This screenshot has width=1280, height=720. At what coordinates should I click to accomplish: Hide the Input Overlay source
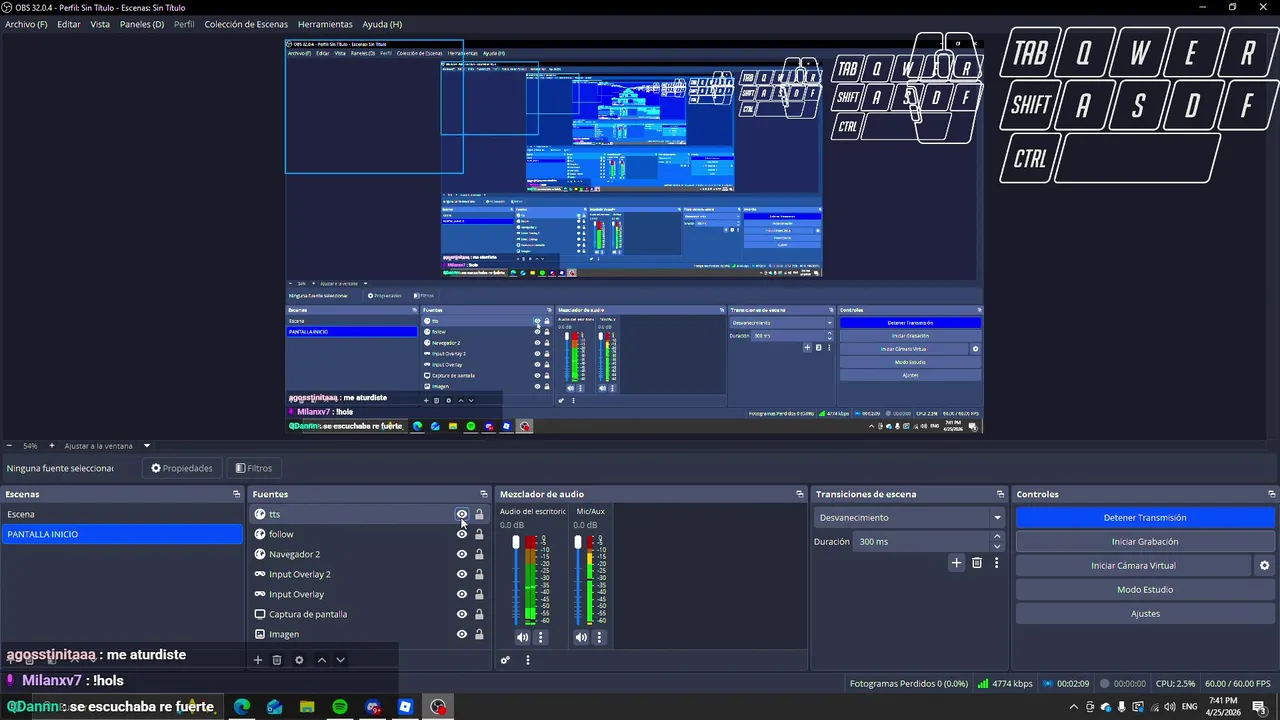click(x=462, y=594)
